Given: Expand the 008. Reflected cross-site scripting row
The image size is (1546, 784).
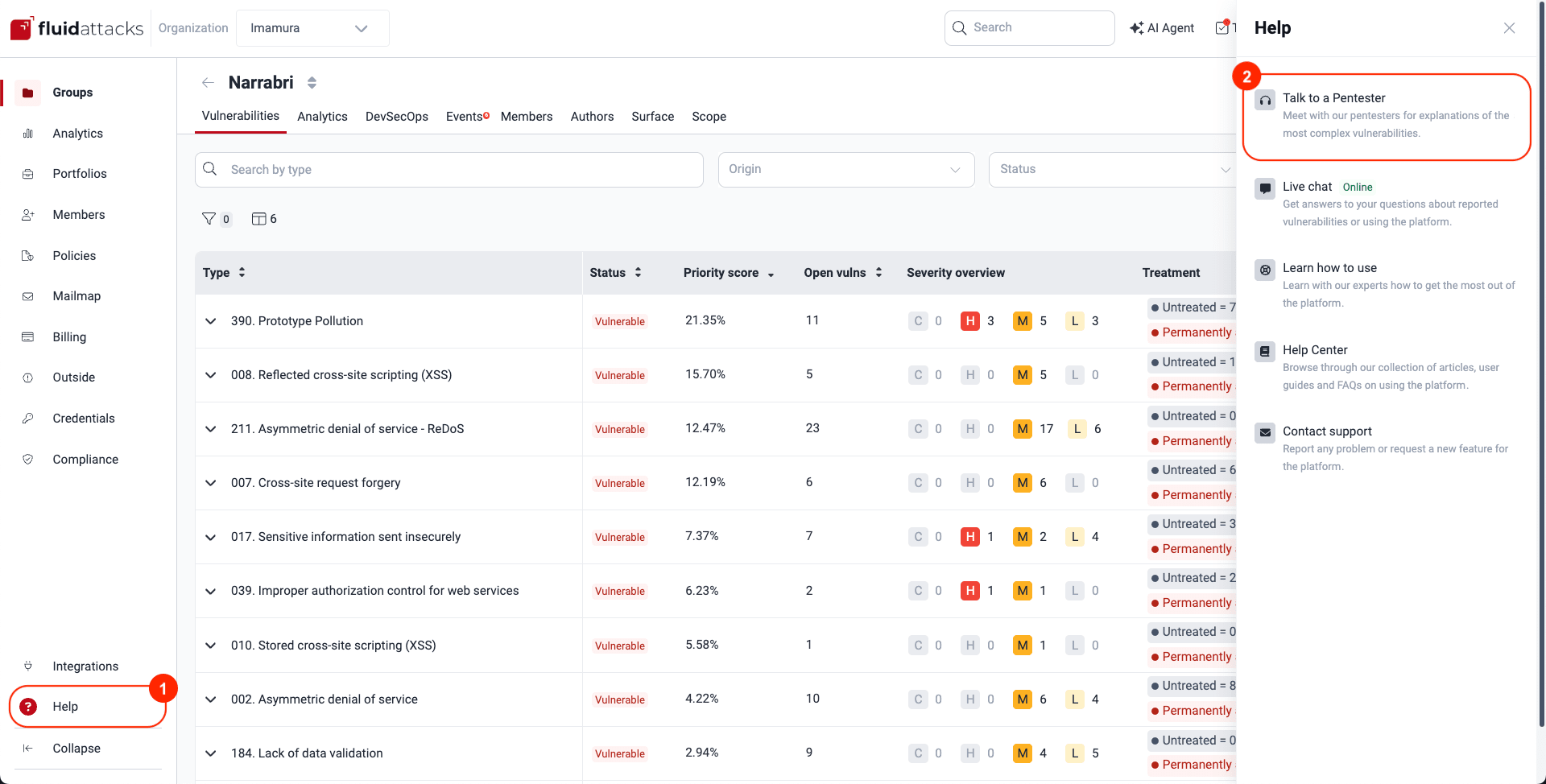Looking at the screenshot, I should (211, 375).
